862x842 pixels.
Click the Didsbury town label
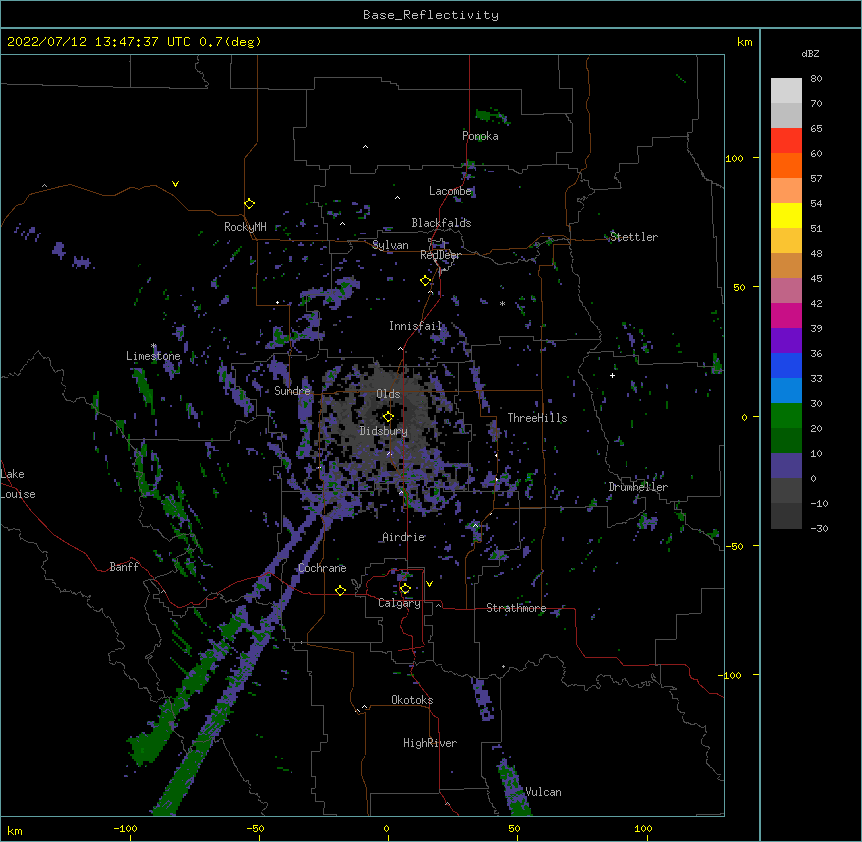[384, 431]
